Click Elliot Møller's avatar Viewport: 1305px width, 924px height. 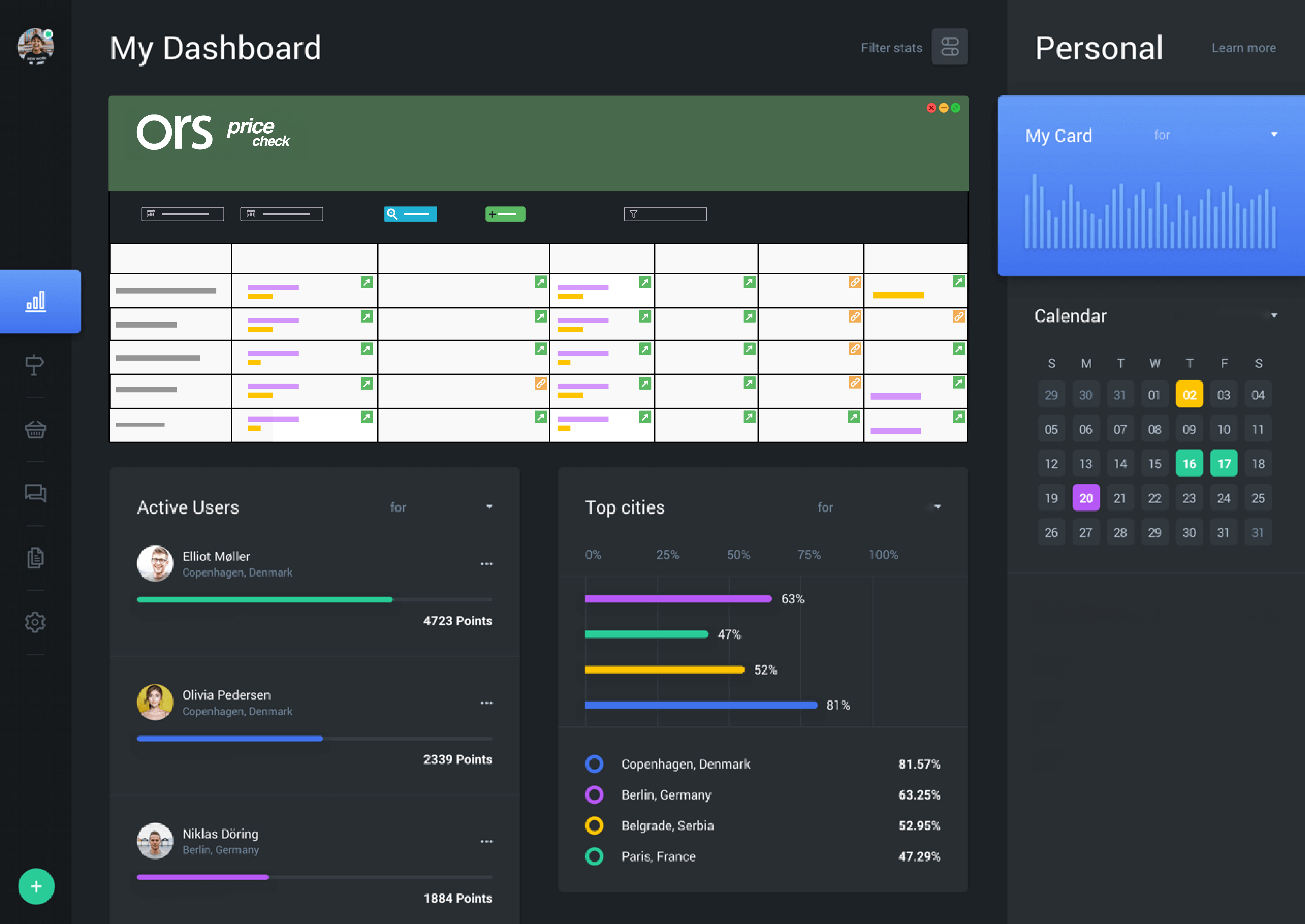(155, 563)
